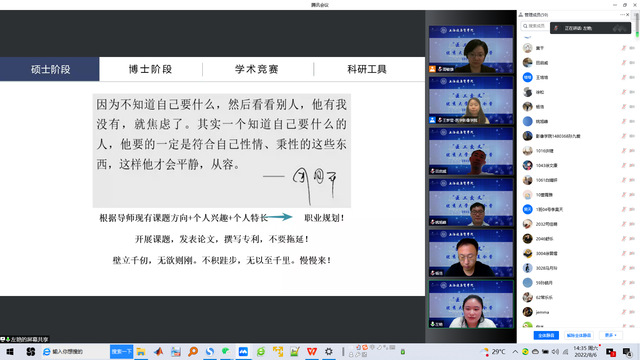Open the members panel three-dots menu
Viewport: 640px width, 360px height.
[x=622, y=15]
